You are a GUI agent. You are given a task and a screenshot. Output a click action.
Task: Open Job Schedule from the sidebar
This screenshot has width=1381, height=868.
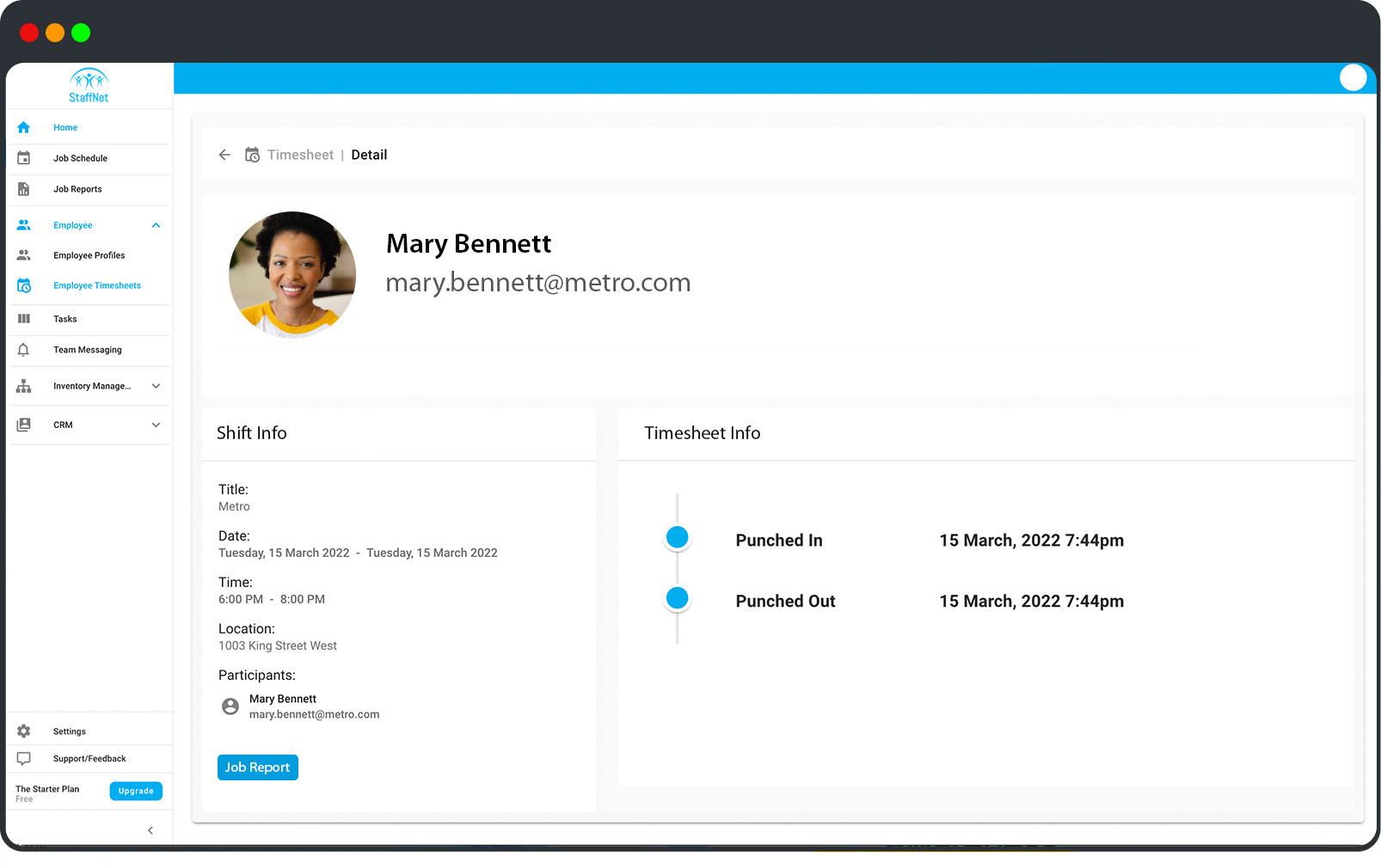(x=80, y=158)
